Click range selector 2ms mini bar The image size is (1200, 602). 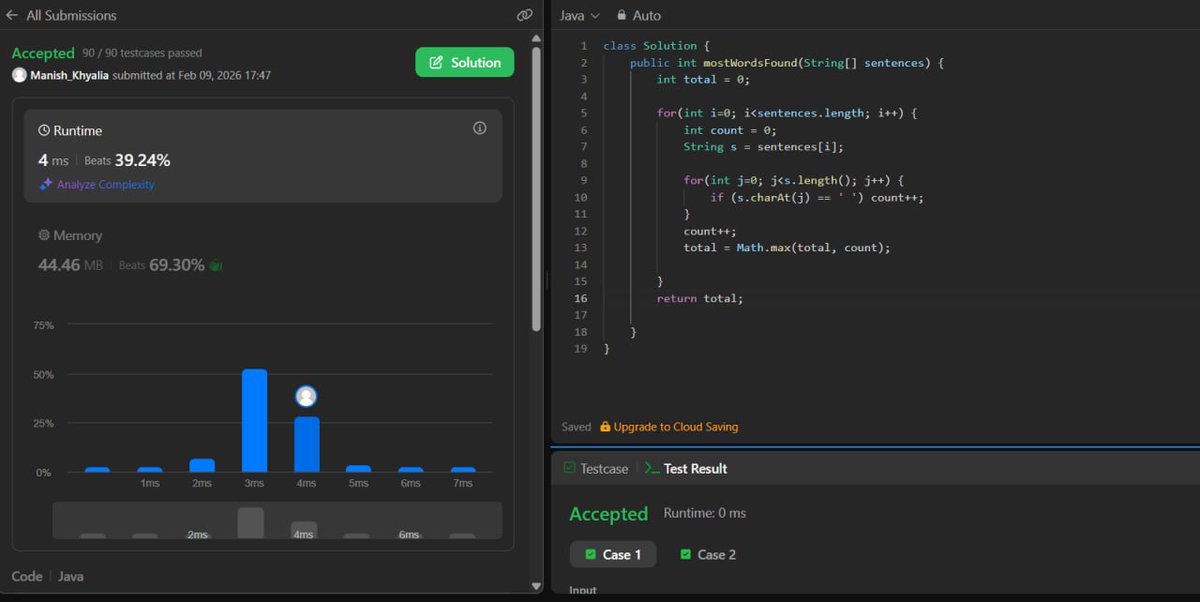[x=198, y=536]
